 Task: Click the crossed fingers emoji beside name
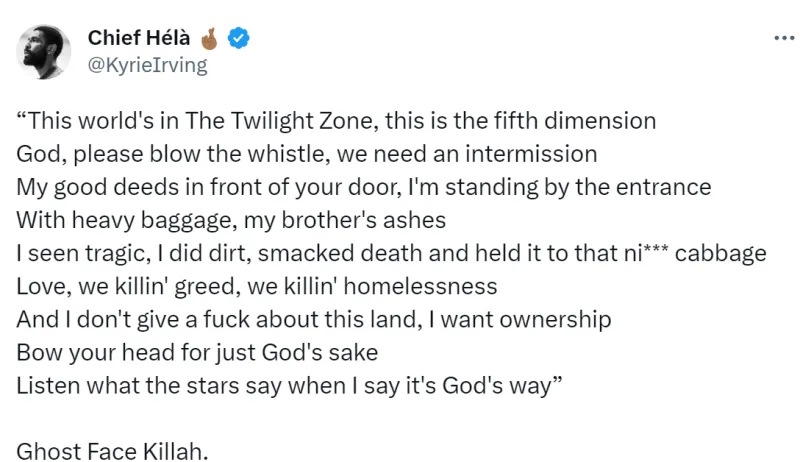[209, 38]
